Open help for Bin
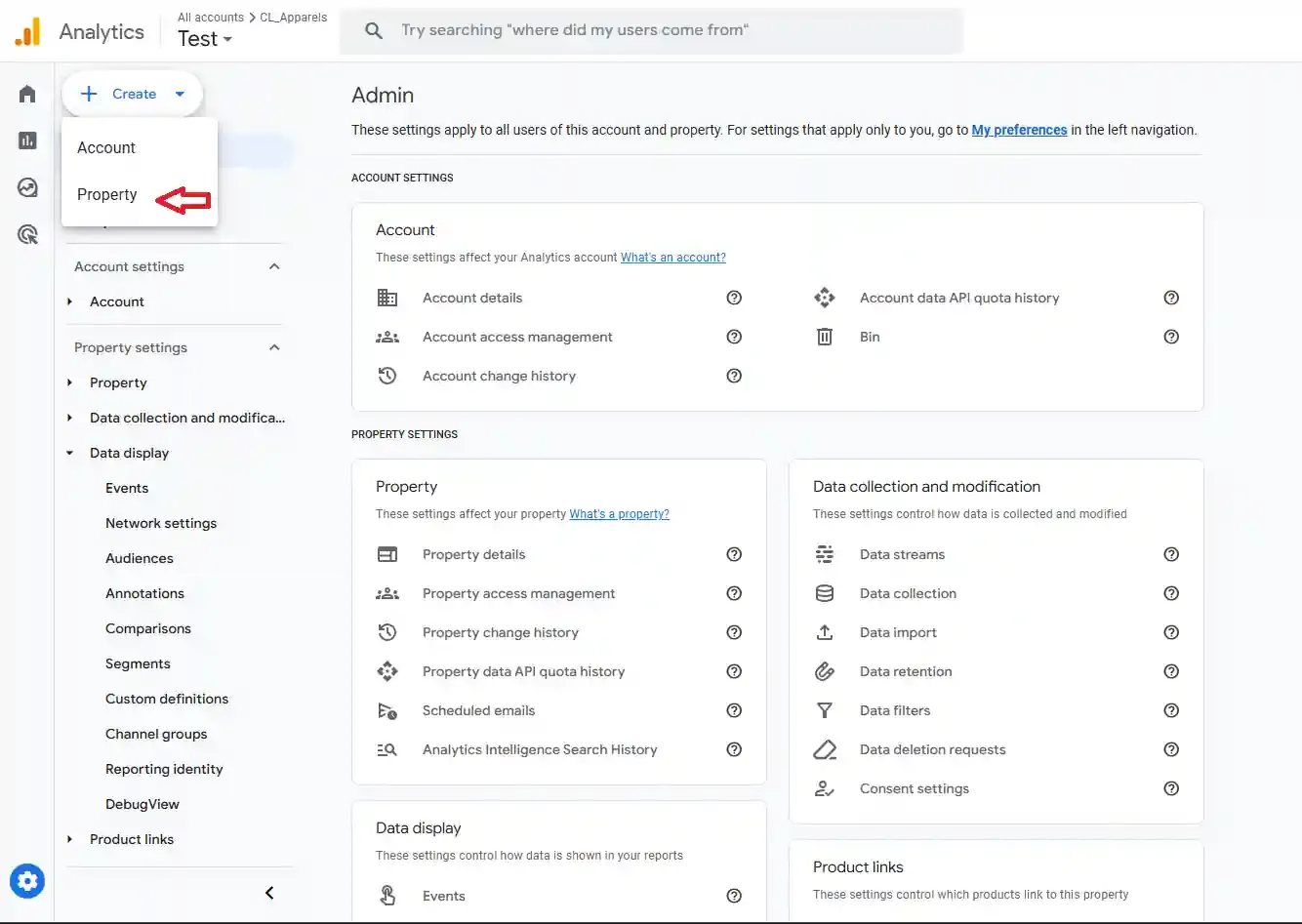This screenshot has height=924, width=1302. [1171, 337]
